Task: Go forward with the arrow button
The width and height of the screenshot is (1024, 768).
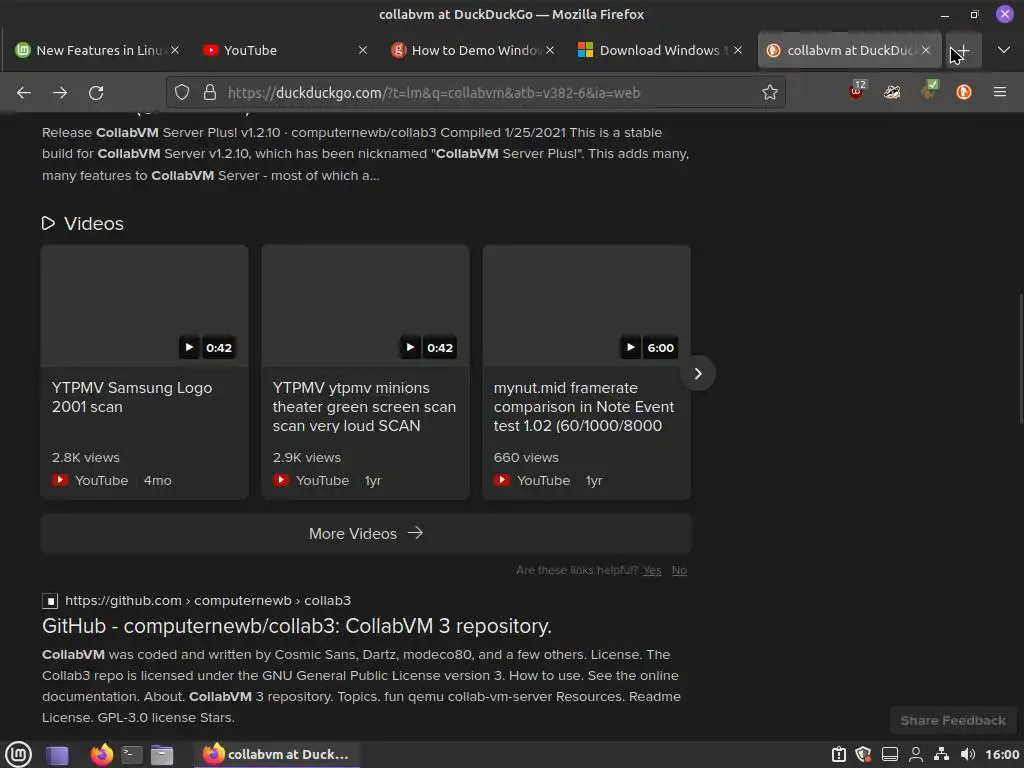Action: coord(60,93)
